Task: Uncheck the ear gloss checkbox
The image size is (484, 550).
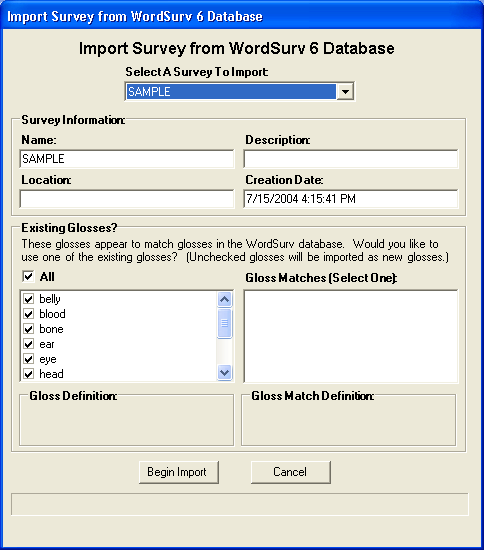Action: coord(29,344)
